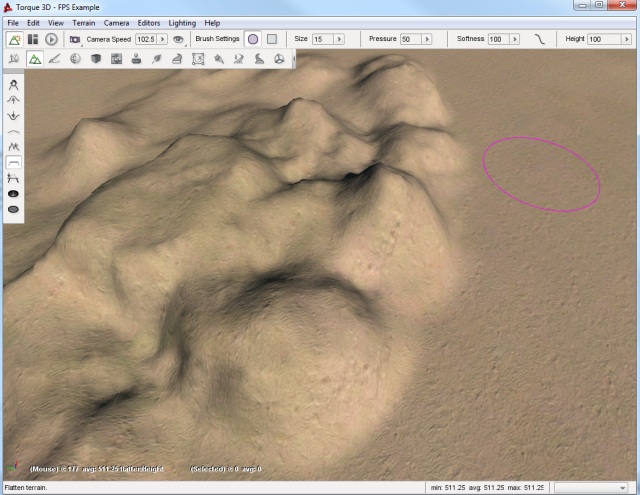640x495 pixels.
Task: Select the Lower Height terrain tool
Action: tap(14, 116)
